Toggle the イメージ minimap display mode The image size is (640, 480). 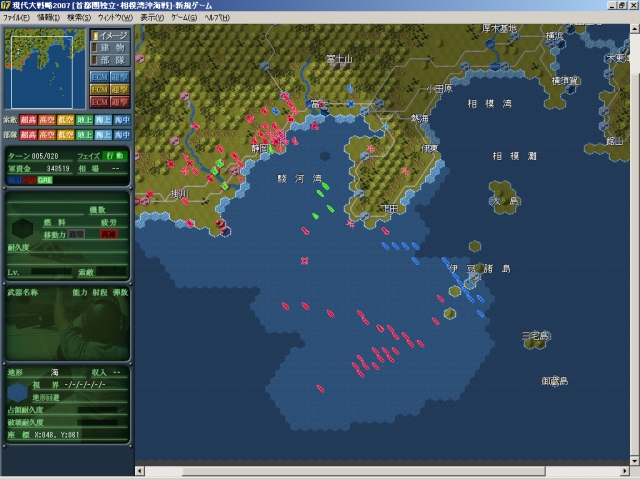[x=110, y=36]
